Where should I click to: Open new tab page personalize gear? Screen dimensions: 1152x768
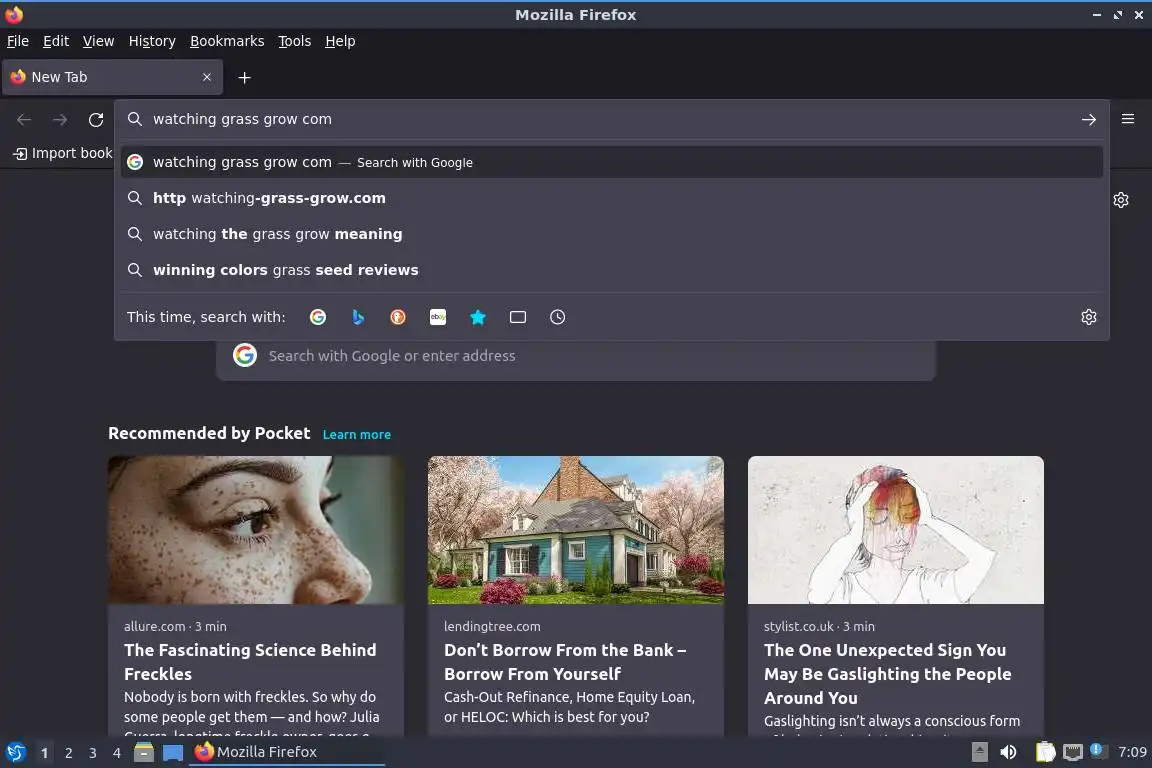point(1120,200)
